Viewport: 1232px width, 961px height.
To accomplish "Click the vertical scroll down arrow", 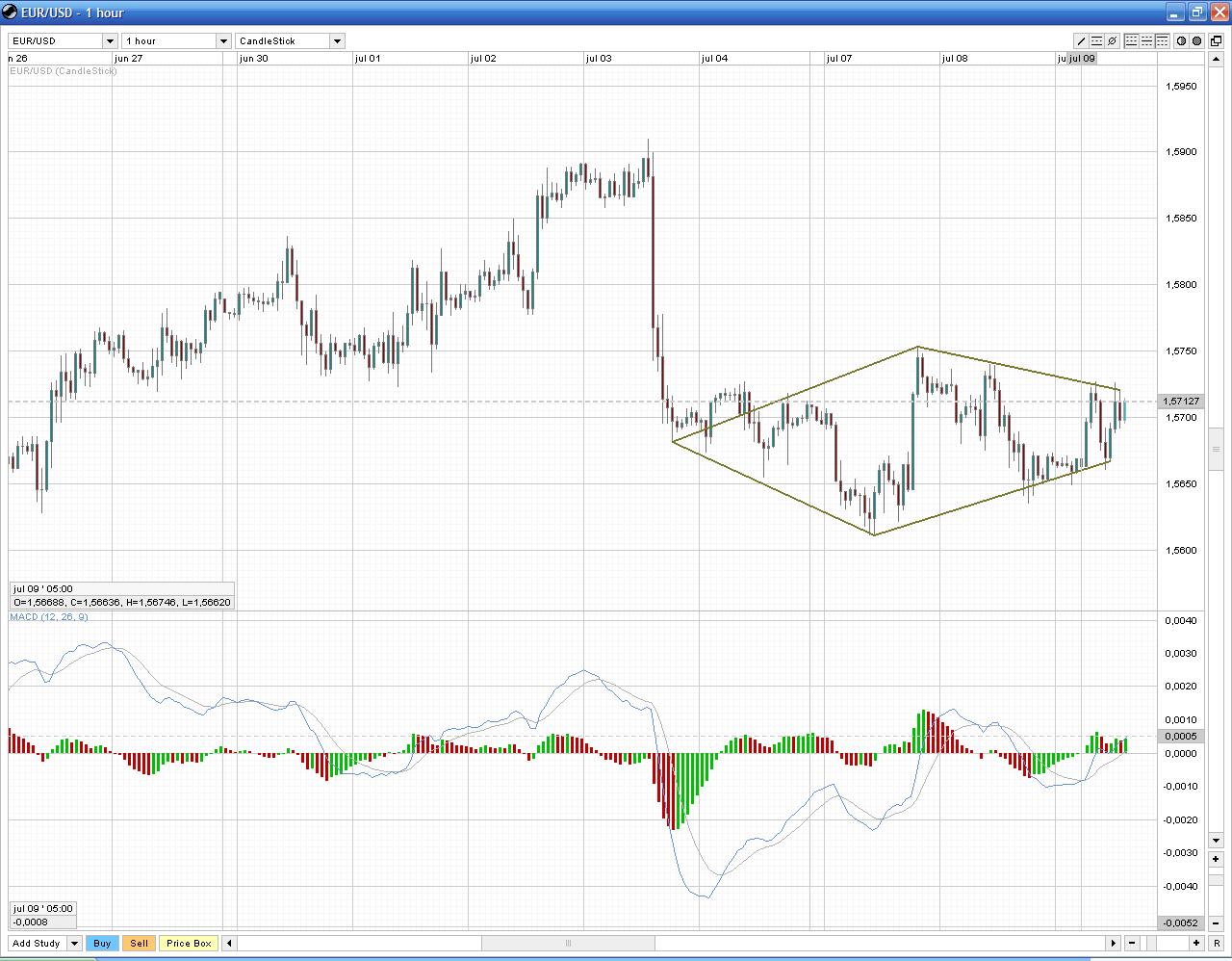I will (x=1215, y=840).
